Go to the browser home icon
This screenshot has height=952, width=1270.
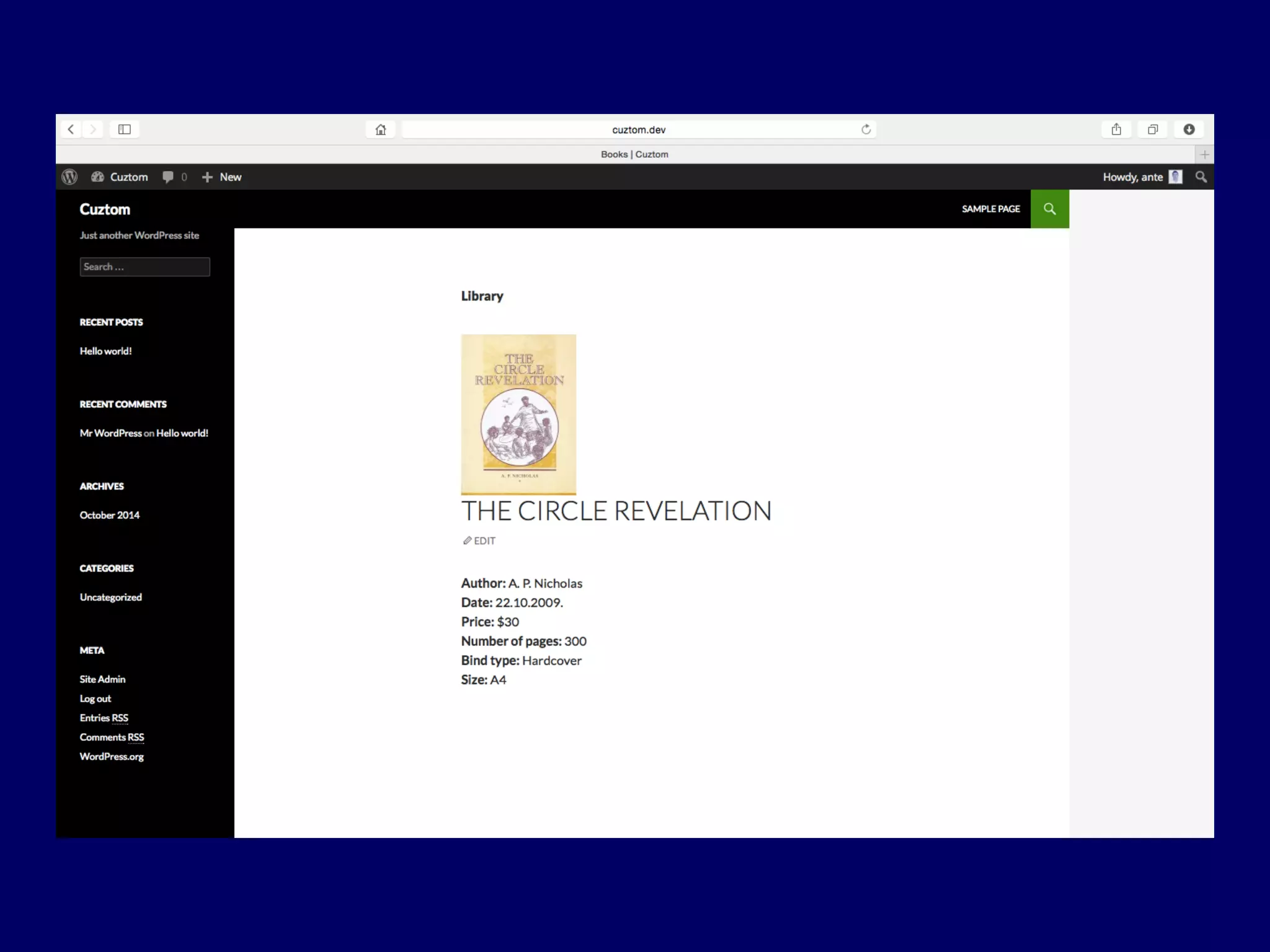[x=381, y=130]
